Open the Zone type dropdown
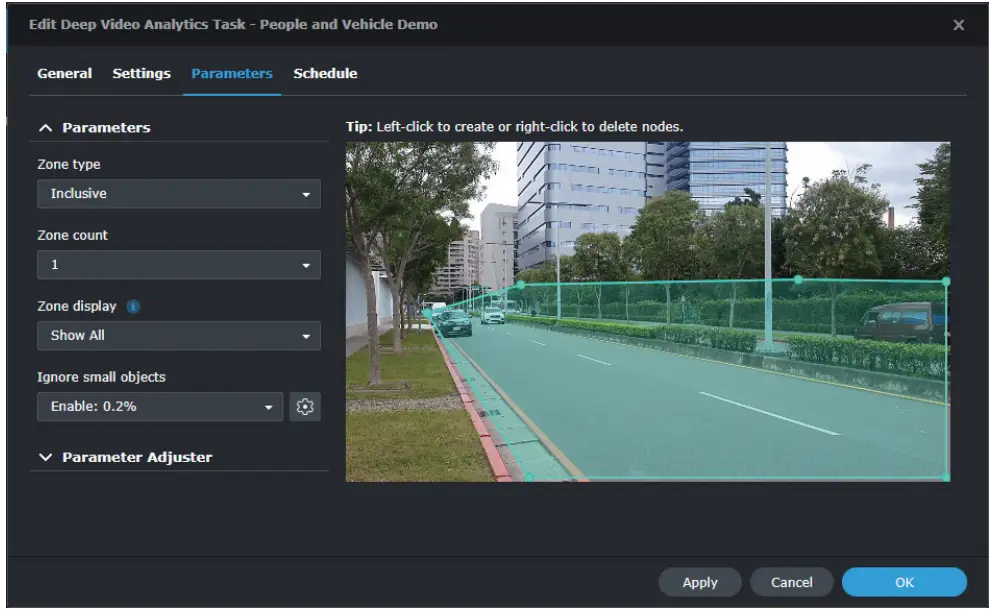 pos(179,193)
